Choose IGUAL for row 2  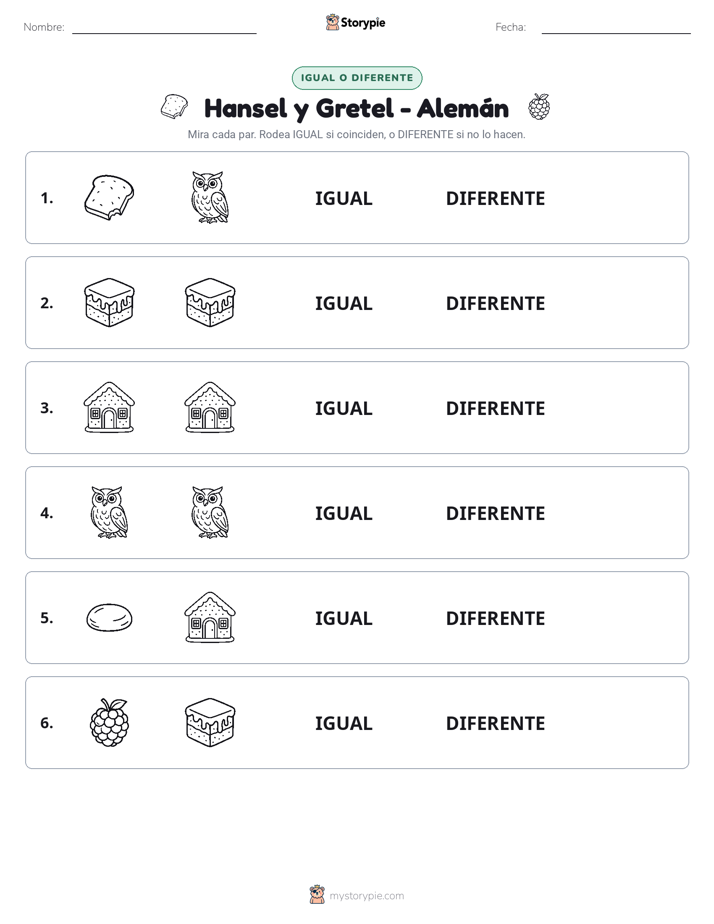[x=343, y=303]
